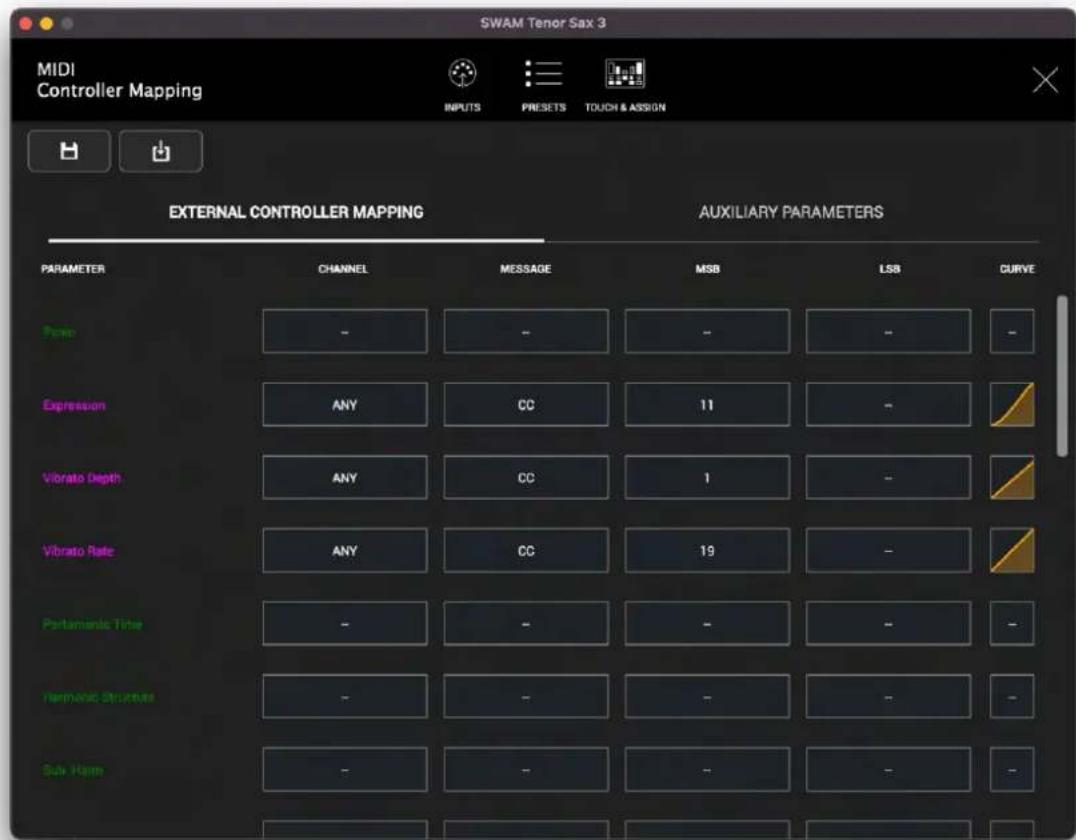Screen dimensions: 1076x840
Task: Open the Portamento Time curve box
Action: [x=1011, y=624]
